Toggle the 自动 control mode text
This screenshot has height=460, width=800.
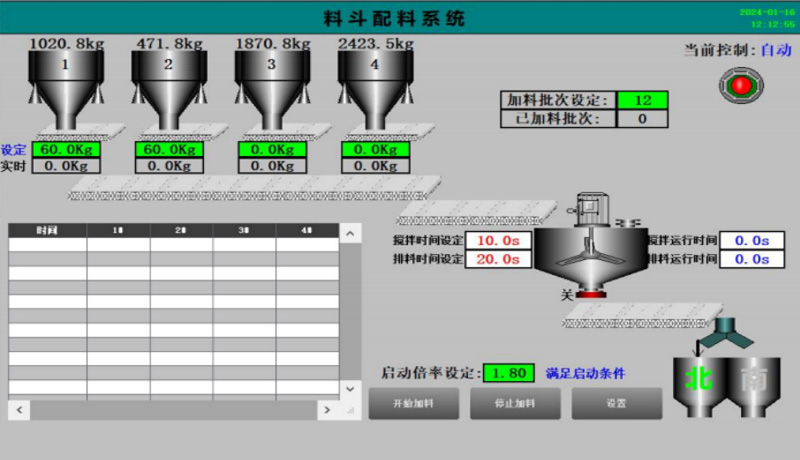pyautogui.click(x=776, y=49)
